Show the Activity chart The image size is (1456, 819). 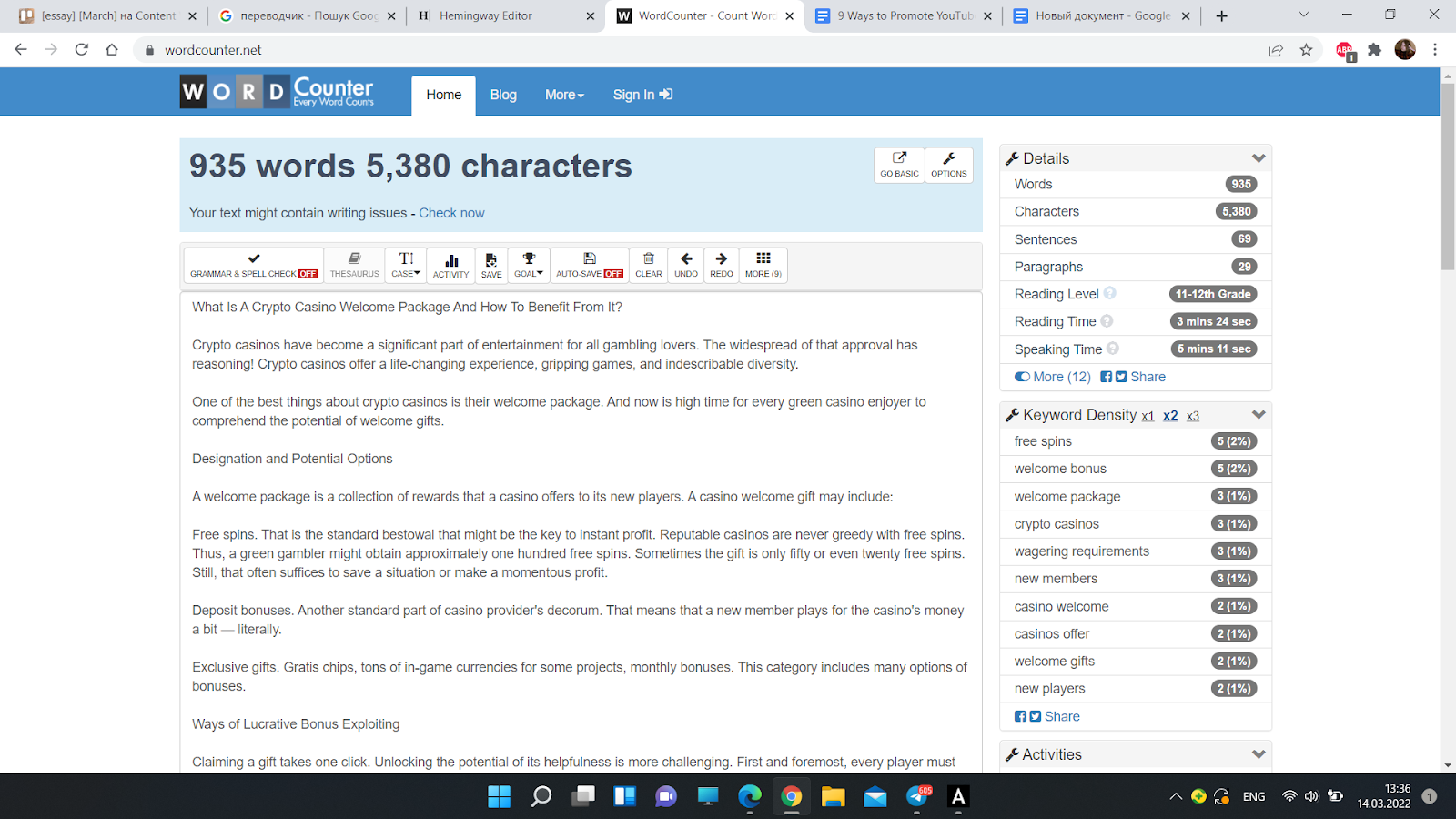(x=451, y=265)
